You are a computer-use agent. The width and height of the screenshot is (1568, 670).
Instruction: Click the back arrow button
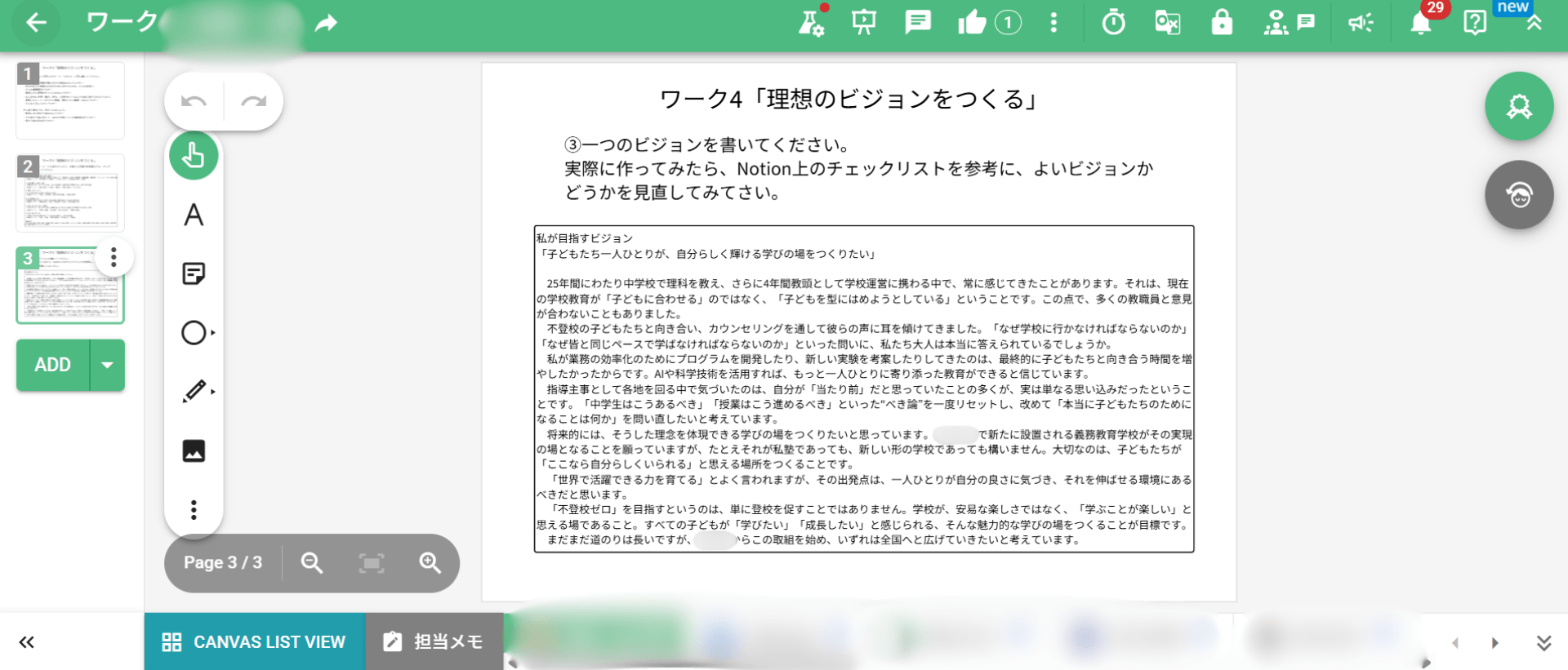36,23
